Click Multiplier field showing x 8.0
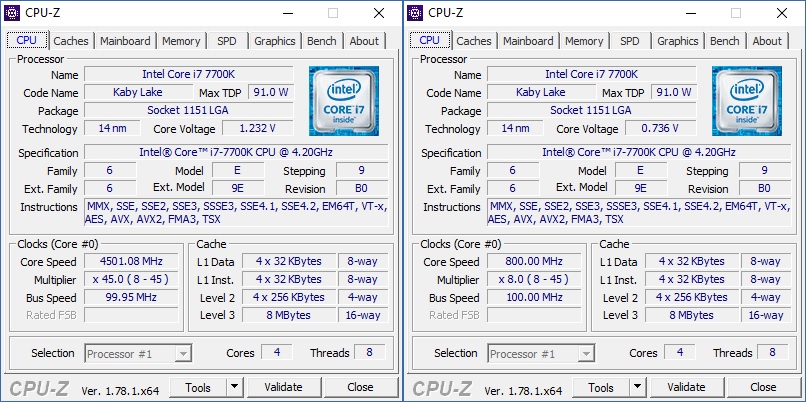 coord(534,280)
